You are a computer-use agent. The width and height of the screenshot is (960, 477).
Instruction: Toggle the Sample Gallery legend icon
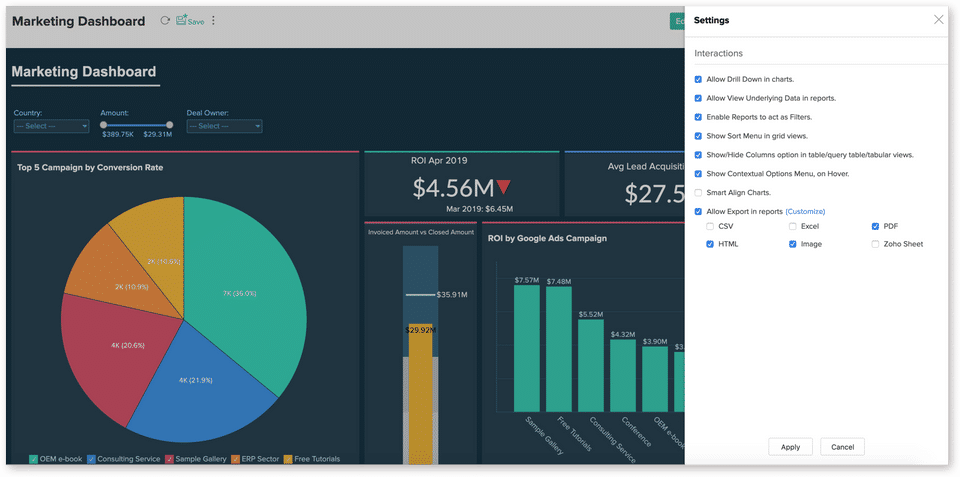(170, 459)
